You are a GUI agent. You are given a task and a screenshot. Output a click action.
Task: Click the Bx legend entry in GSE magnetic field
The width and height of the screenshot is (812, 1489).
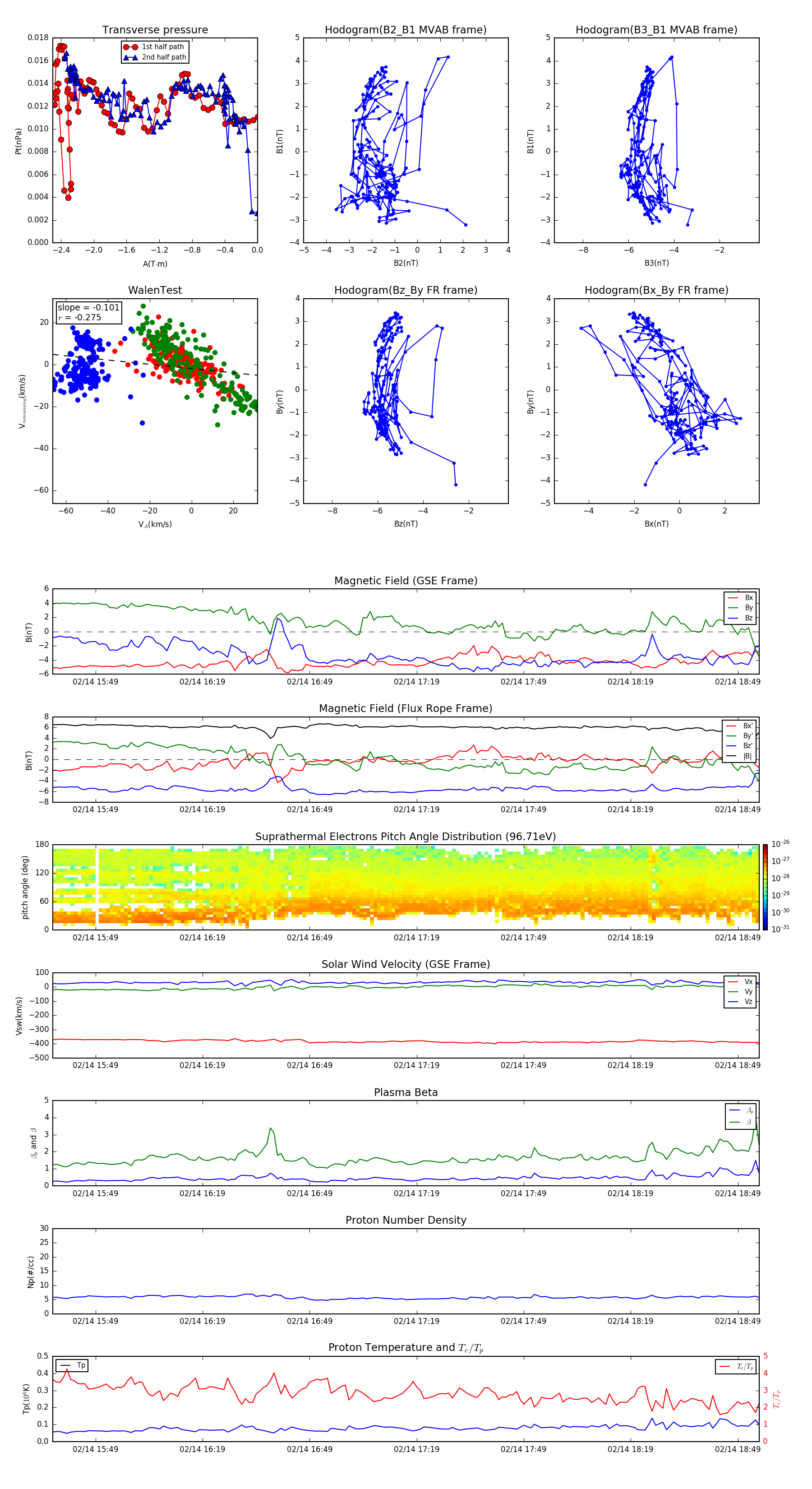(741, 598)
